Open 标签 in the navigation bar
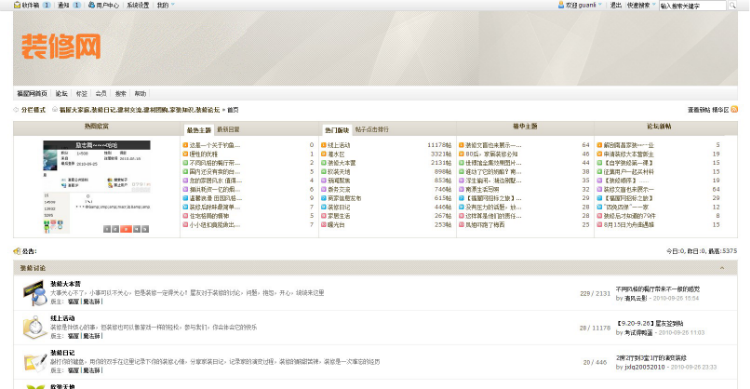 (x=81, y=94)
